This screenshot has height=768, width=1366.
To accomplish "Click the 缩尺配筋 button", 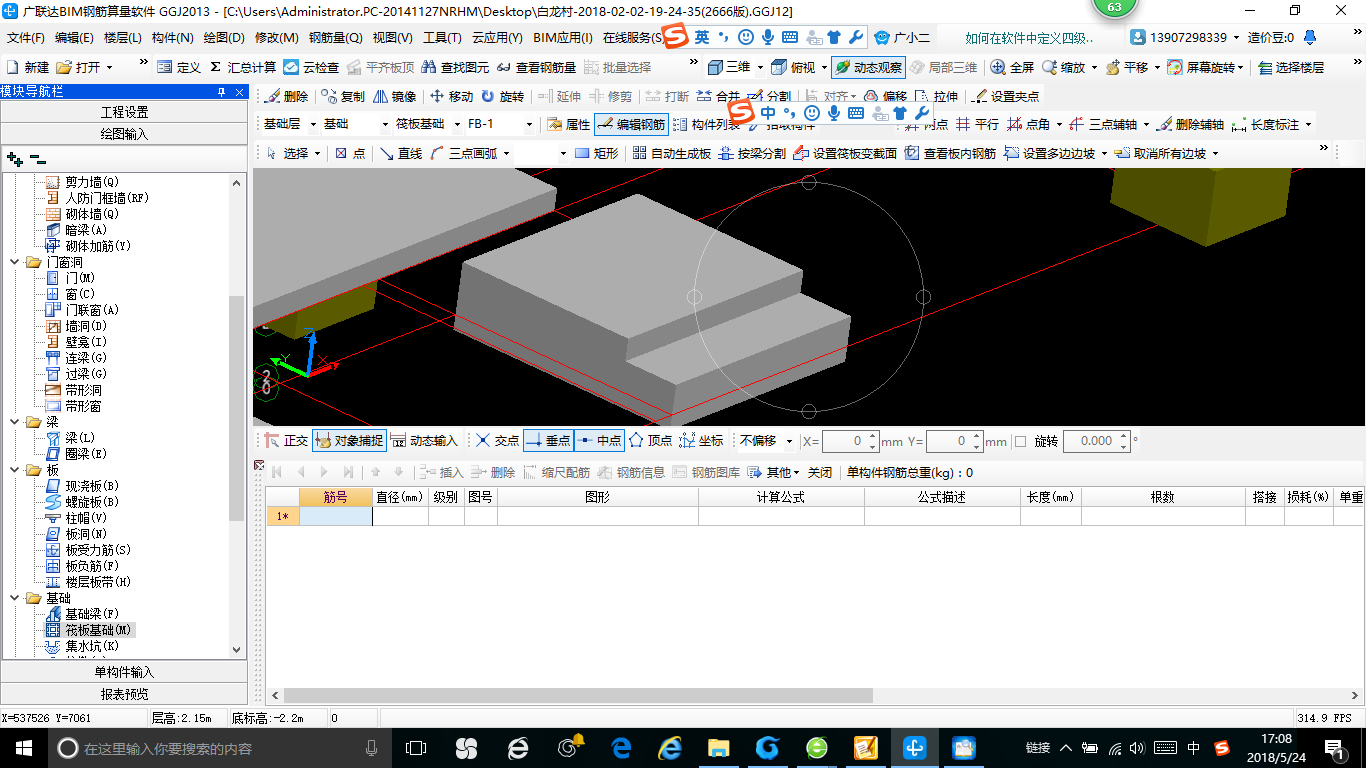I will tap(557, 472).
